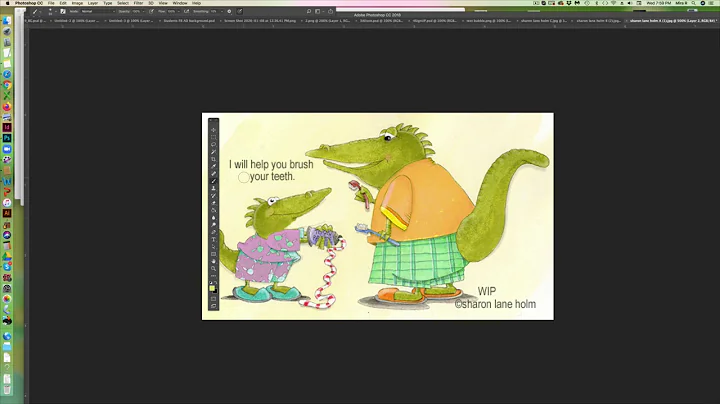
Task: Select the Lasso tool
Action: click(x=214, y=144)
